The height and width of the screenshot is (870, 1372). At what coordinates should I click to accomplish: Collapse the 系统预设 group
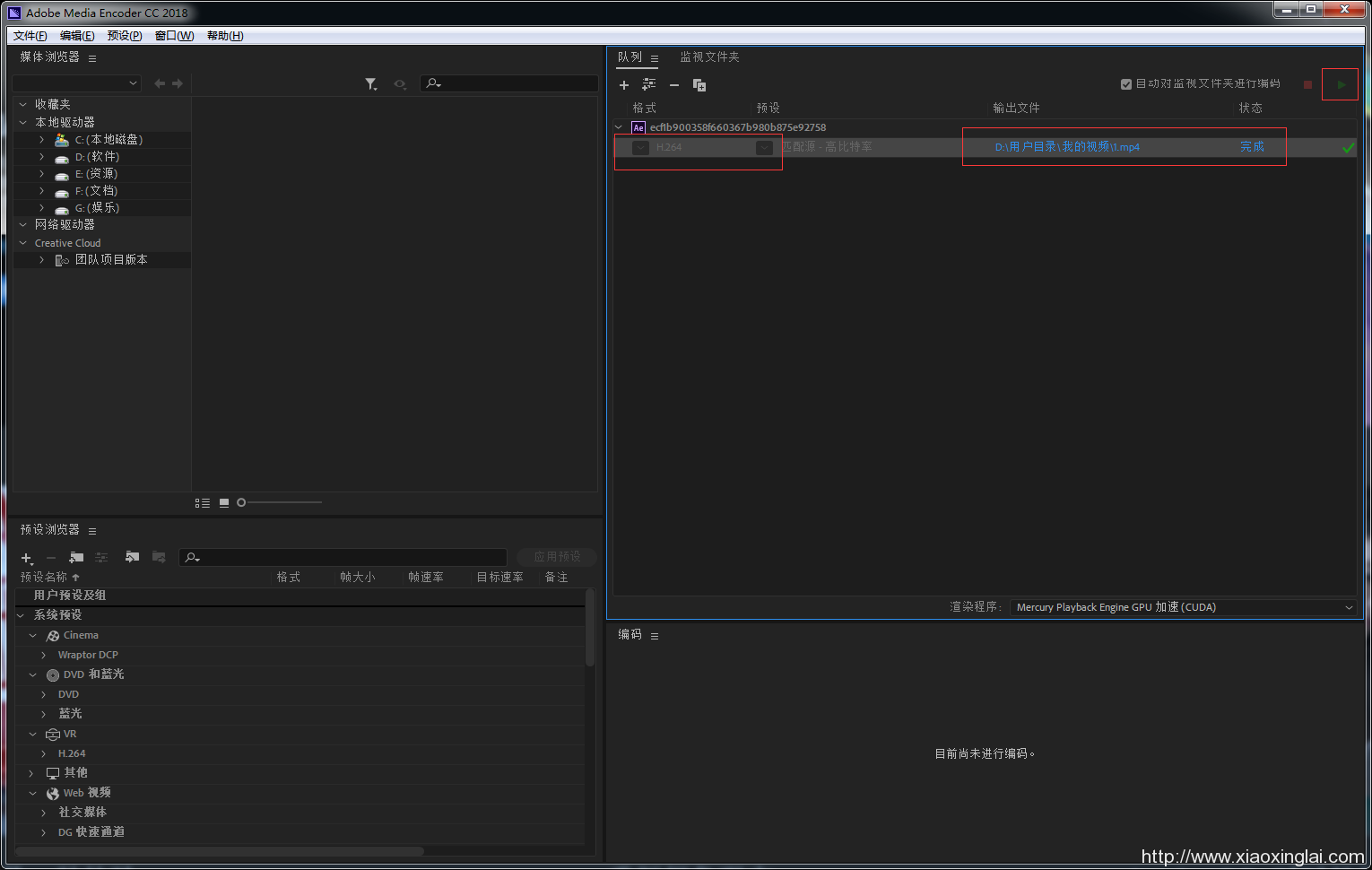[x=21, y=615]
